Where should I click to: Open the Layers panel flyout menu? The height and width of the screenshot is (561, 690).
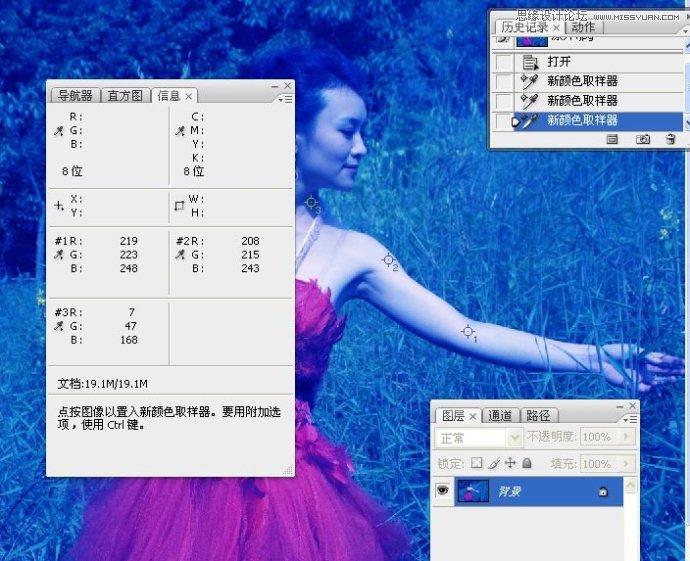click(630, 420)
